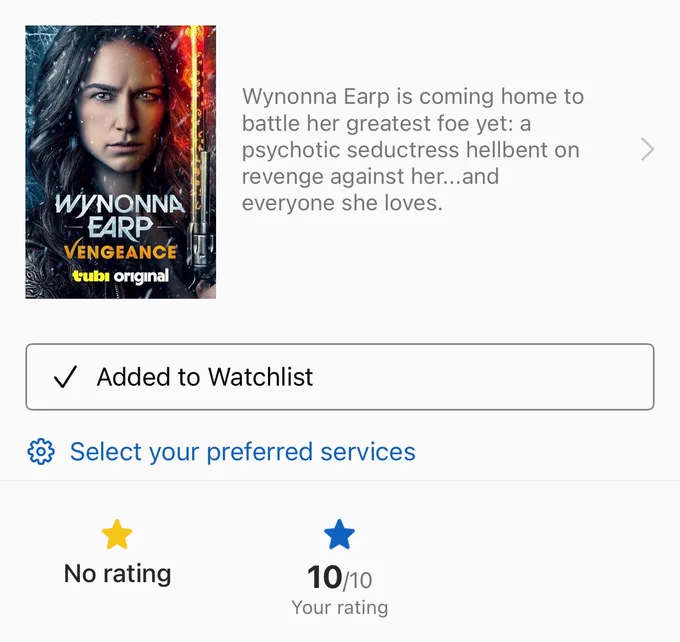This screenshot has height=642, width=680.
Task: Tap the blue star to change your rating
Action: point(339,534)
